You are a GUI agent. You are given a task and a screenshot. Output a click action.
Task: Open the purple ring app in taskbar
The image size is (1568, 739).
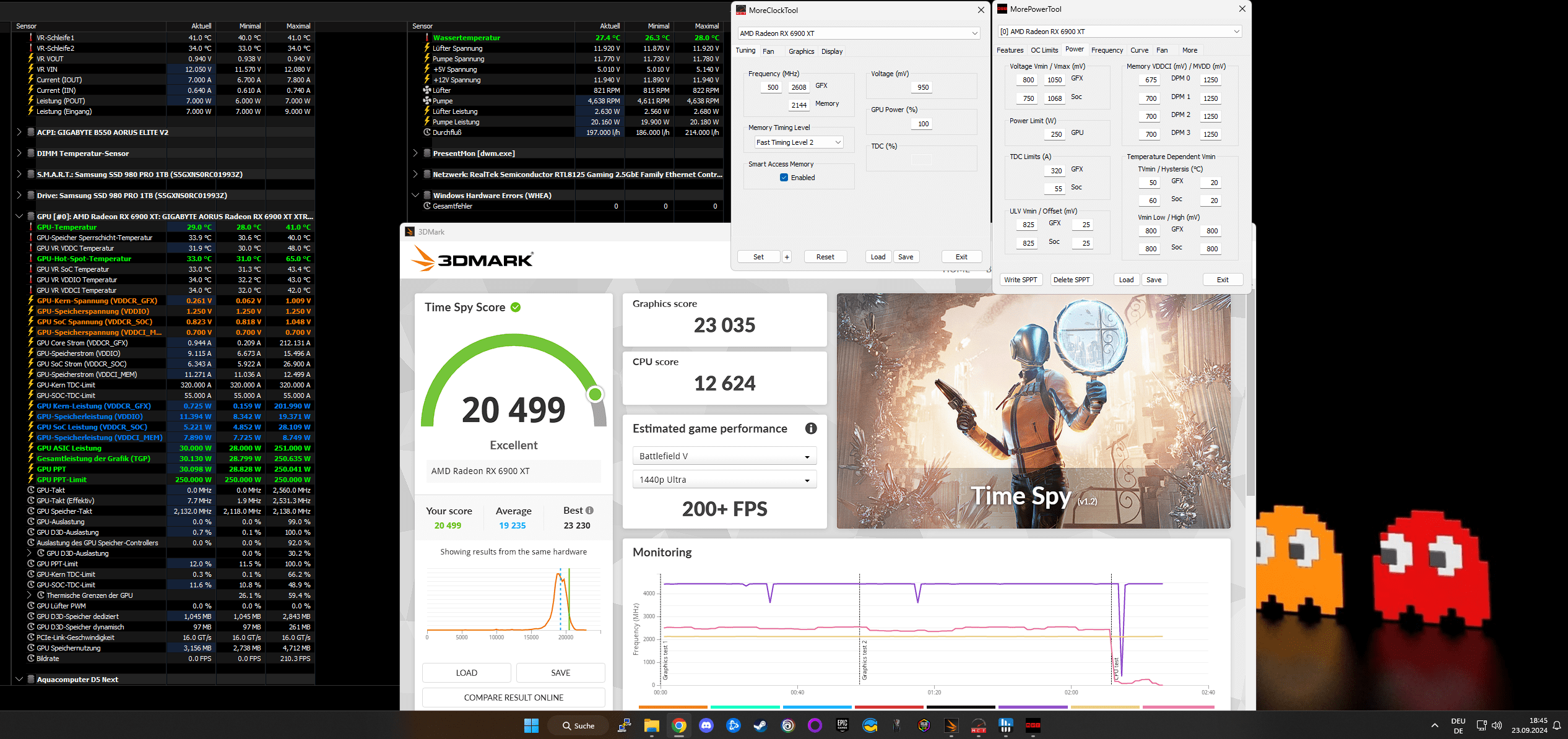pyautogui.click(x=815, y=725)
